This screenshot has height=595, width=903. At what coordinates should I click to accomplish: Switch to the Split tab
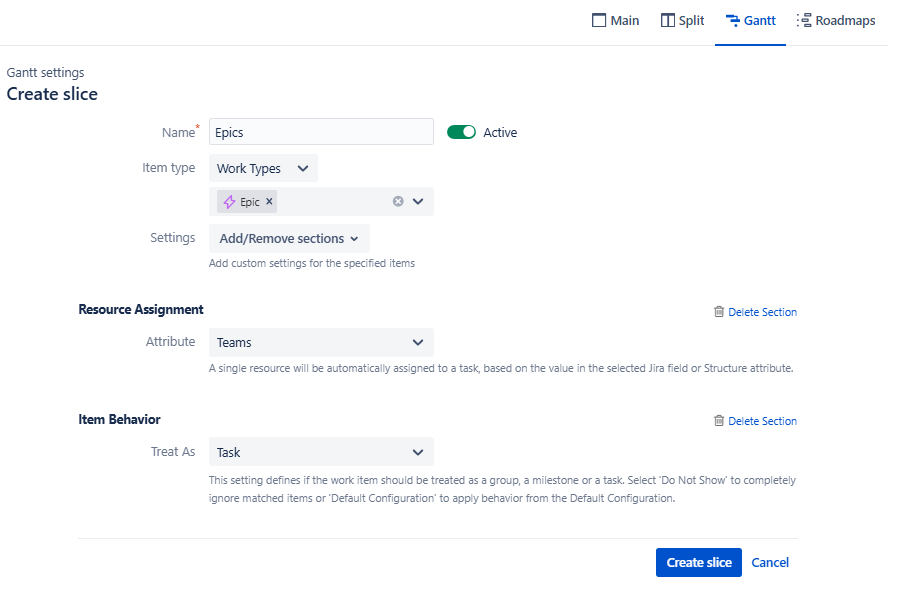(691, 21)
